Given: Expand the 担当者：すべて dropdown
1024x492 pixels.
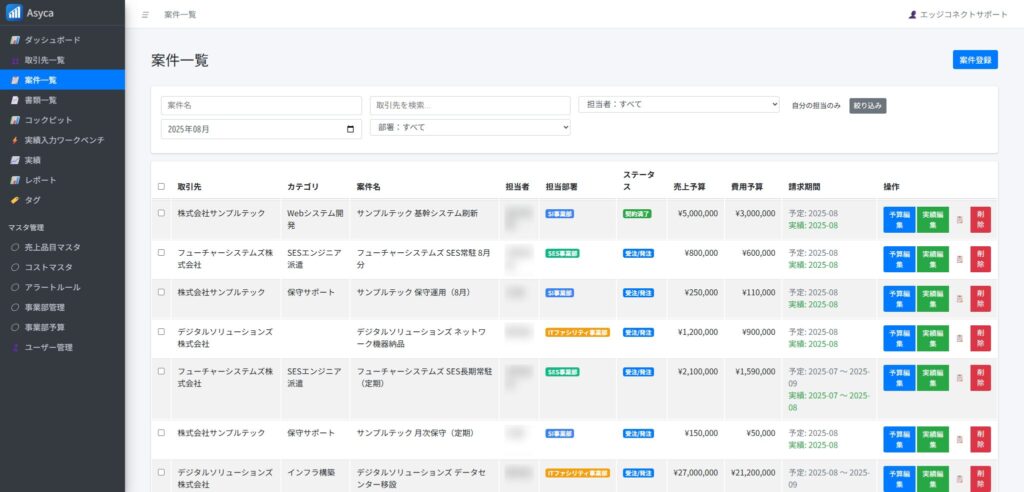Looking at the screenshot, I should (678, 104).
